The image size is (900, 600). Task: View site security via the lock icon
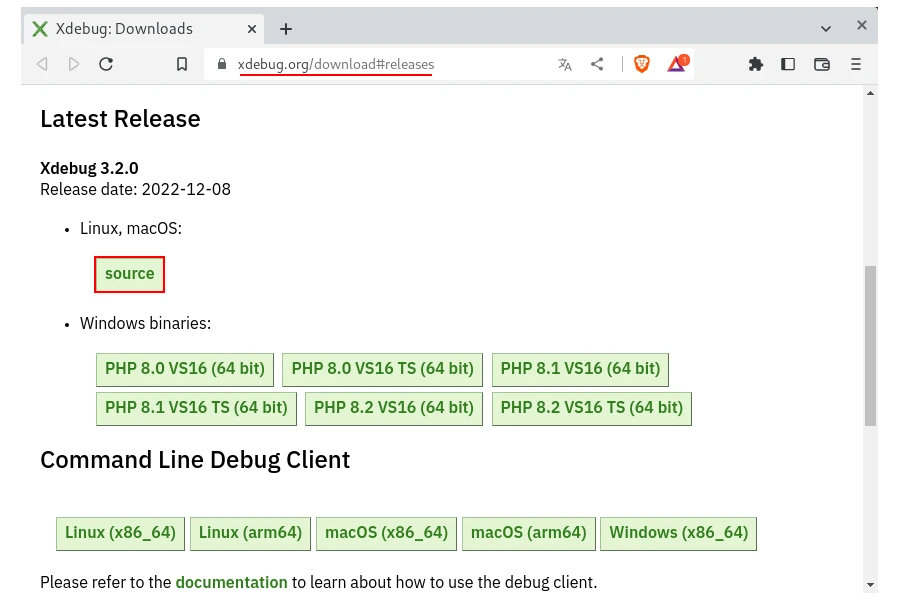221,63
